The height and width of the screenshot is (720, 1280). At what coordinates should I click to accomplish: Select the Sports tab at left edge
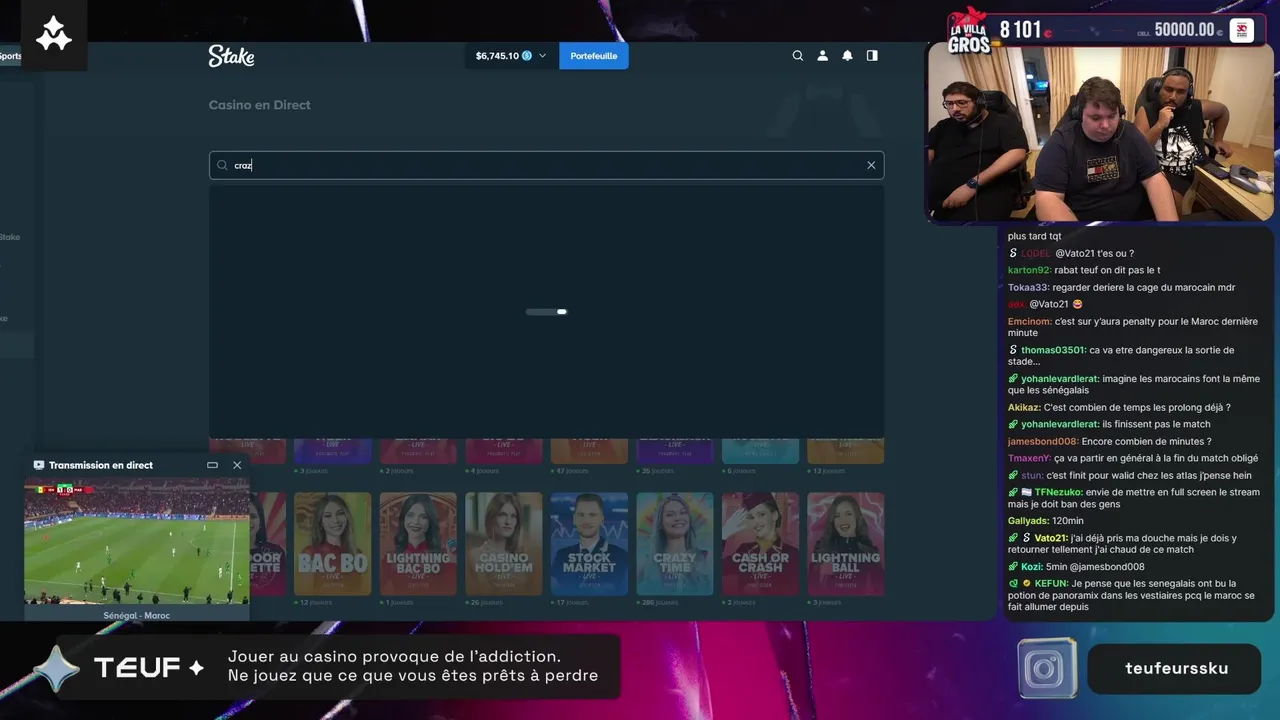point(10,56)
